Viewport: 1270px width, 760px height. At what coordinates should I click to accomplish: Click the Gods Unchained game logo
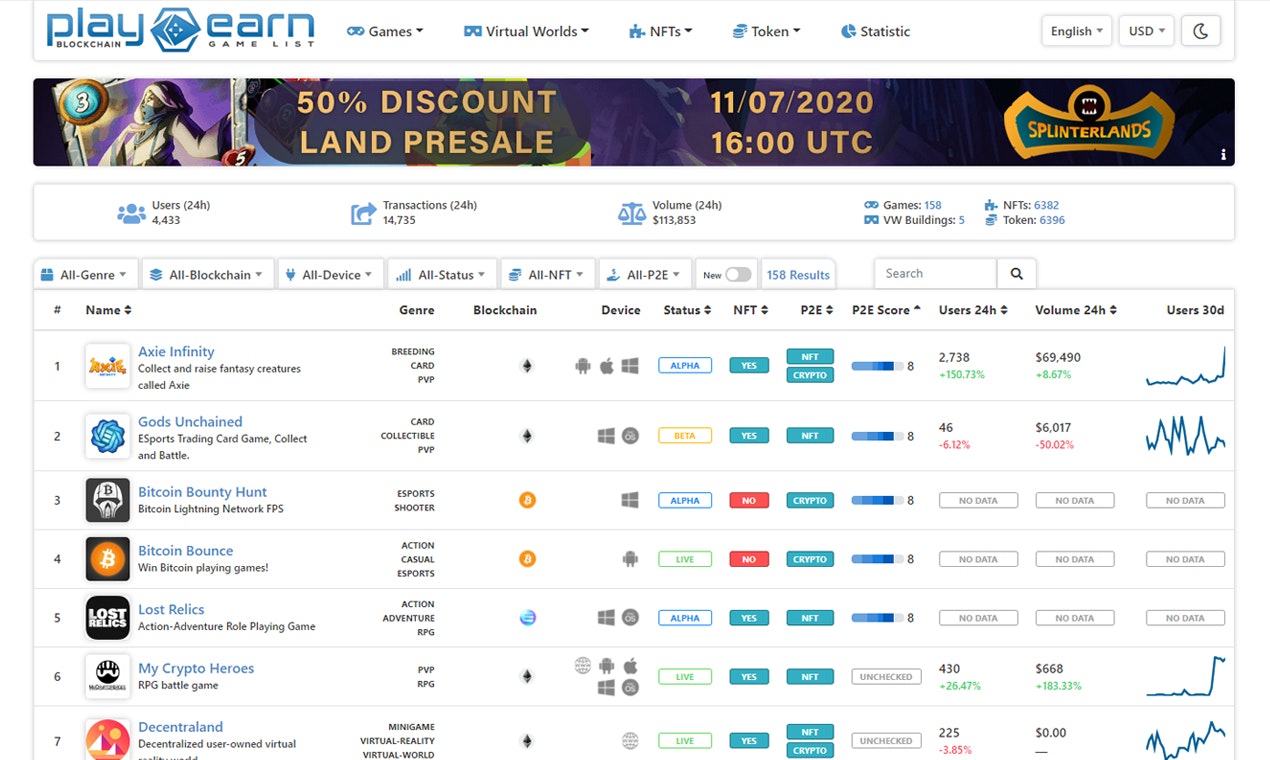tap(107, 436)
